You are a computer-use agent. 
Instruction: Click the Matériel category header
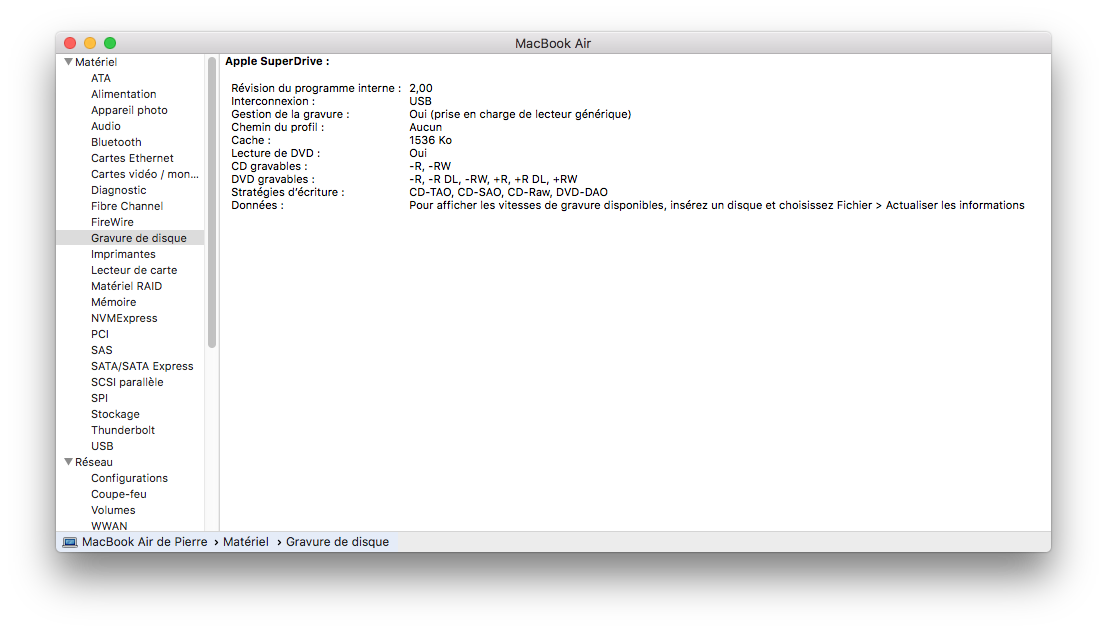tap(96, 62)
